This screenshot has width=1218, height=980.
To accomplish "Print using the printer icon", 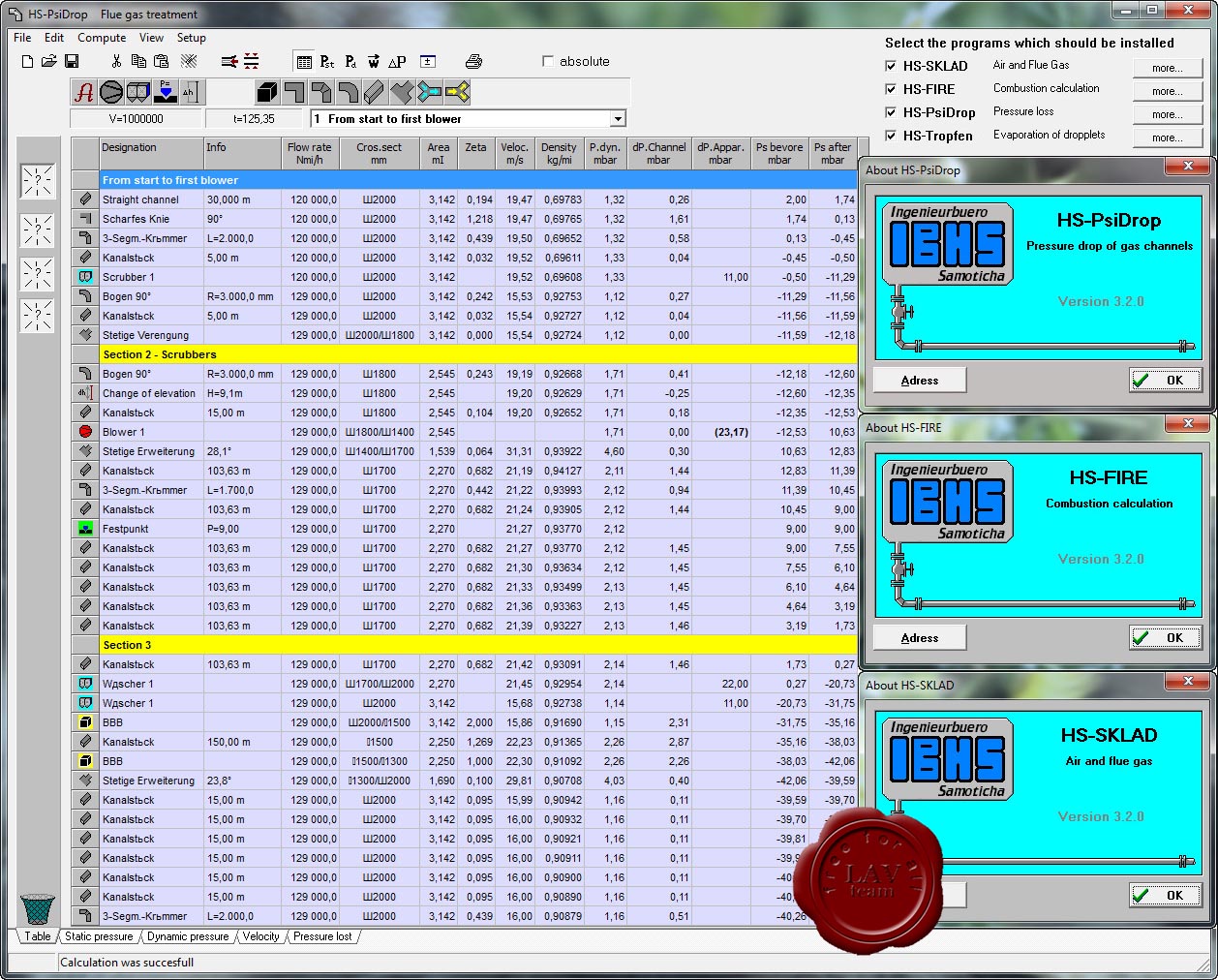I will coord(473,61).
